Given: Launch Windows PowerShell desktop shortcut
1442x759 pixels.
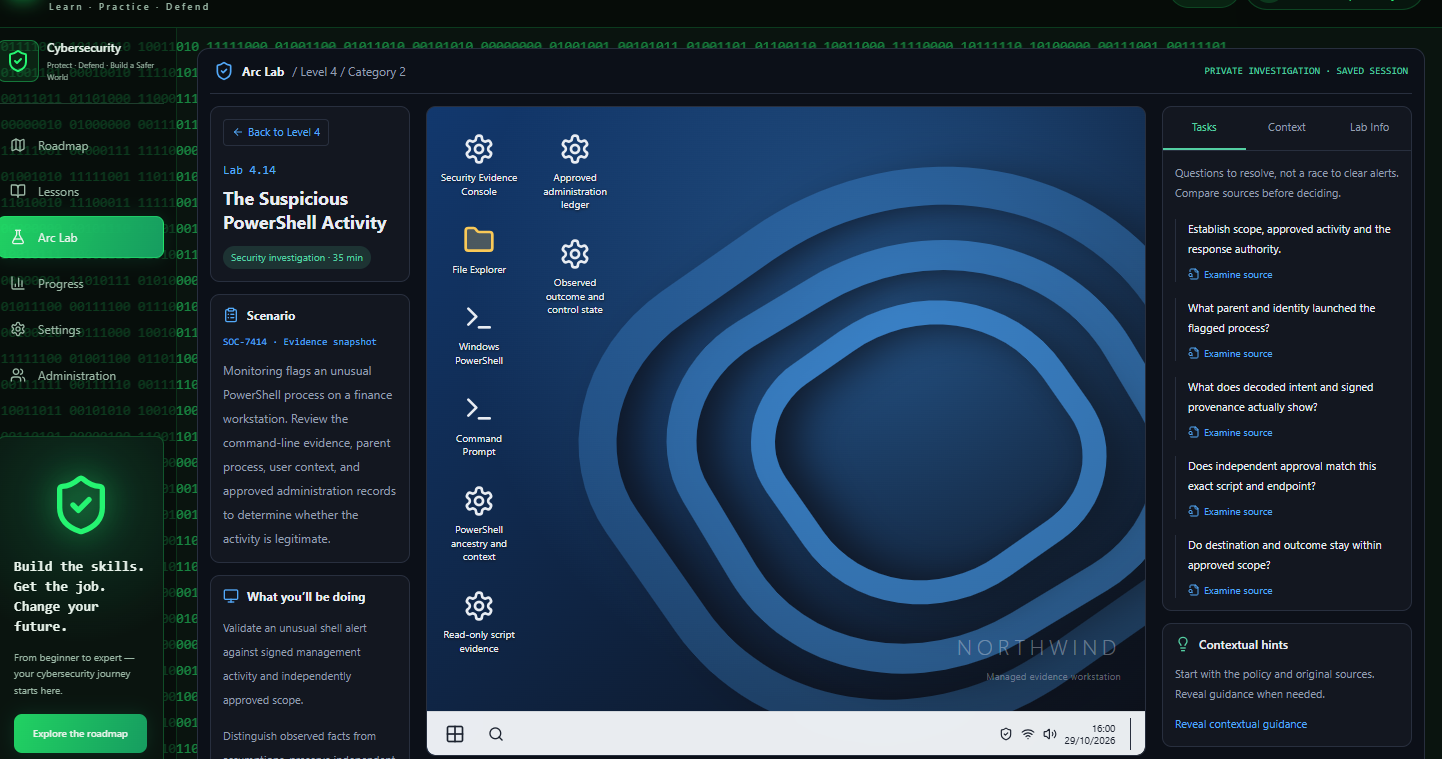Looking at the screenshot, I should tap(479, 335).
